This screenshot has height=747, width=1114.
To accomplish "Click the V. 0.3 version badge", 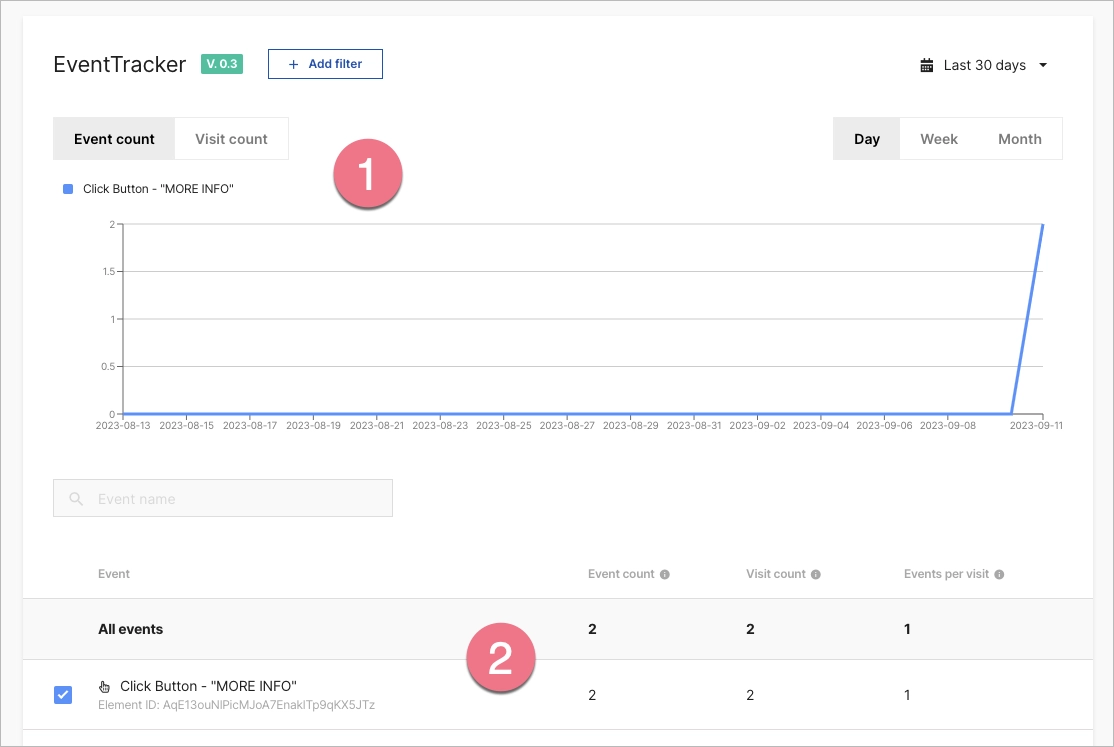I will 222,64.
